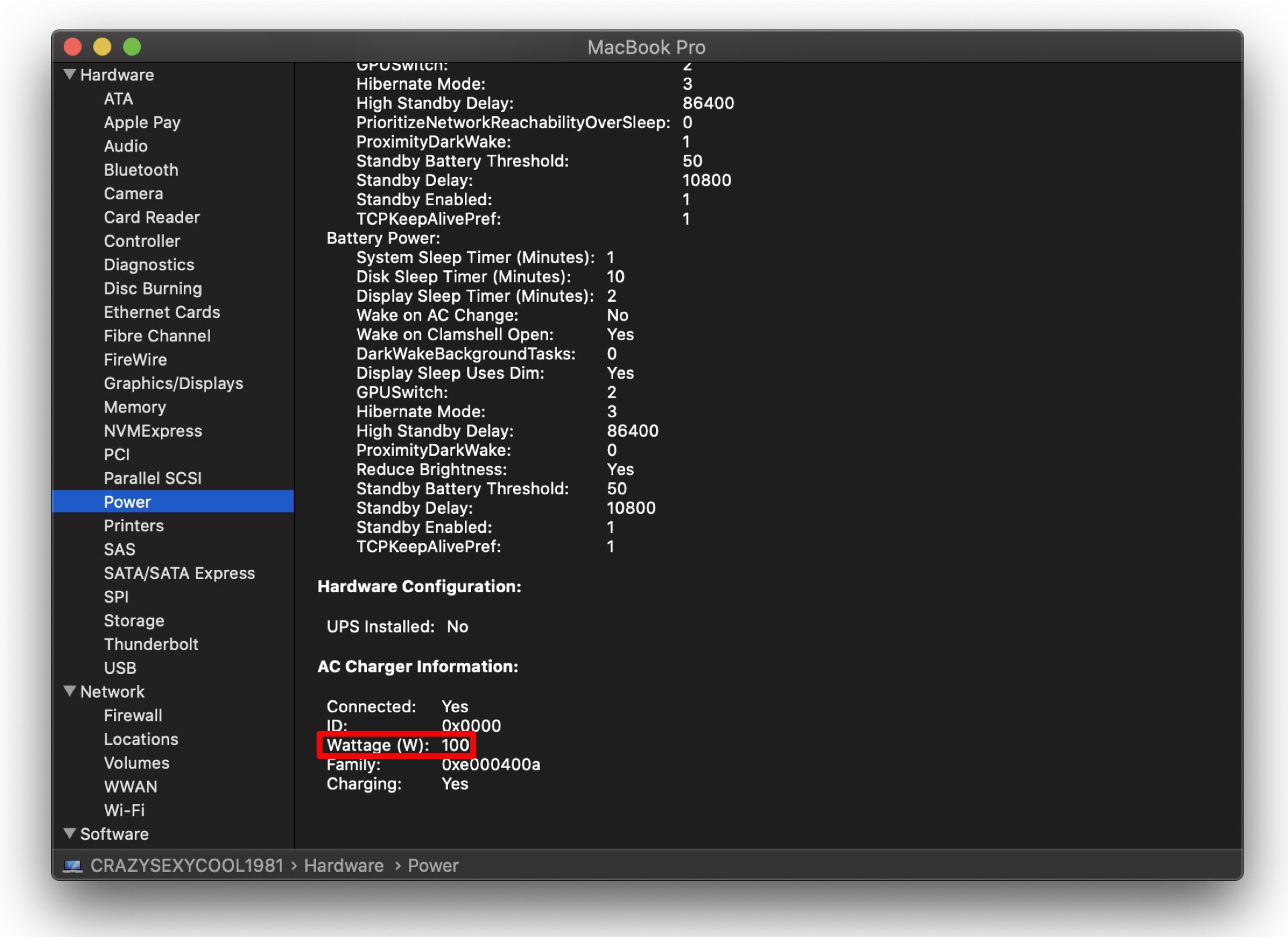Click the Wattage (W) label
The image size is (1288, 937).
[378, 745]
